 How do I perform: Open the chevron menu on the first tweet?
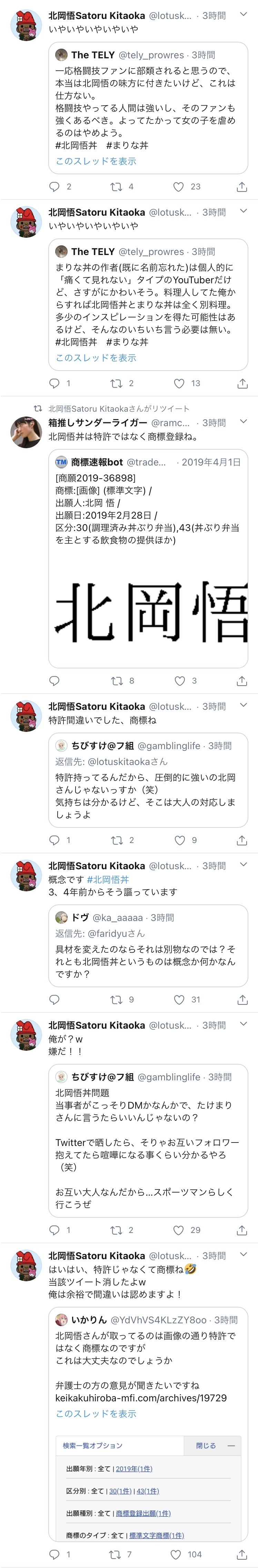click(244, 14)
